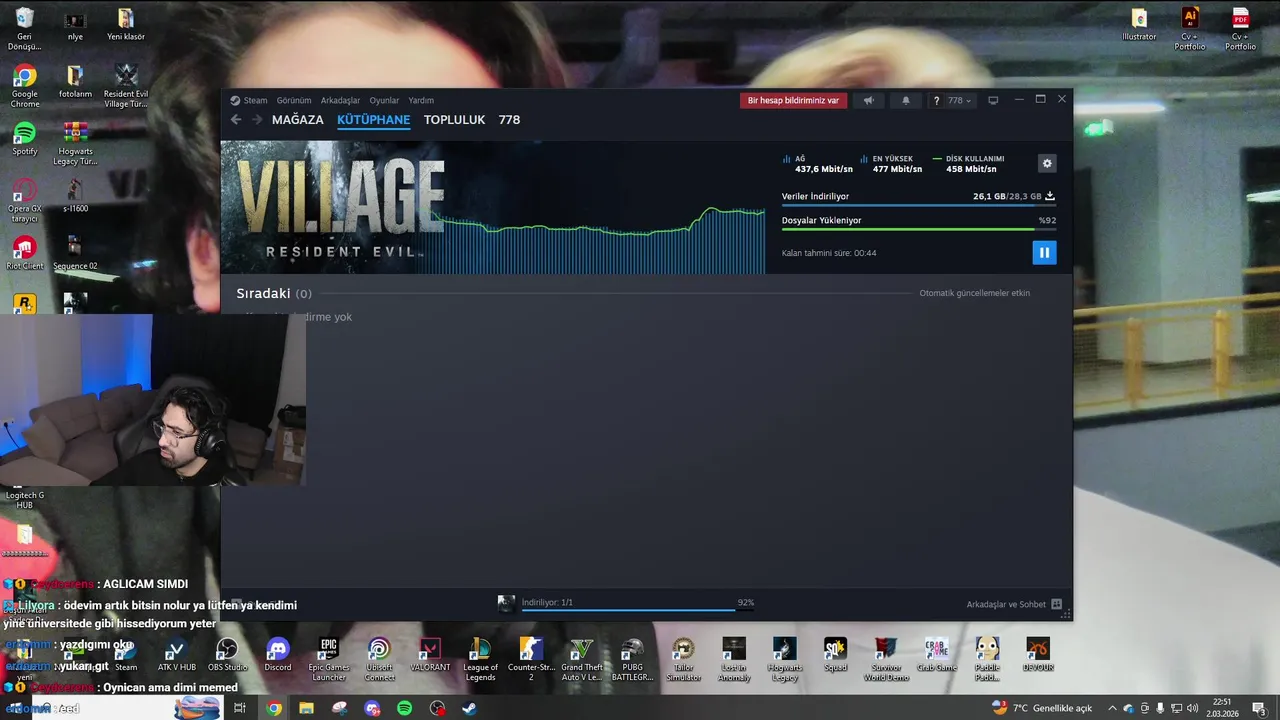Image resolution: width=1280 pixels, height=720 pixels.
Task: Open Steam notifications bell icon
Action: coord(906,100)
